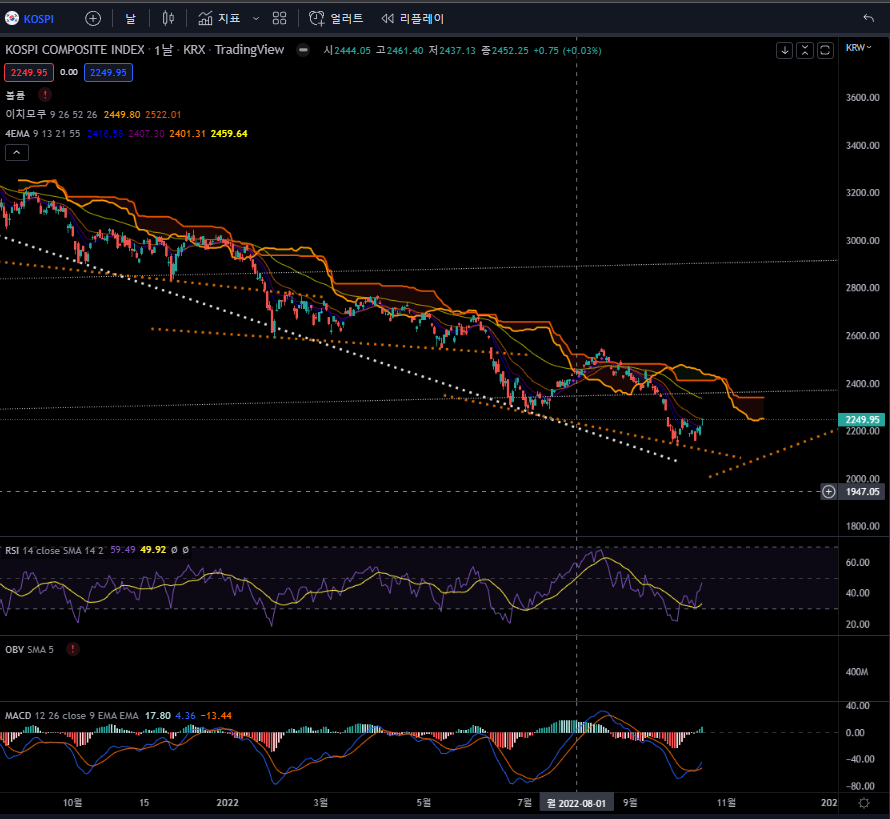Open the 날 interval selector
Screen dimensions: 890x819
tap(131, 19)
